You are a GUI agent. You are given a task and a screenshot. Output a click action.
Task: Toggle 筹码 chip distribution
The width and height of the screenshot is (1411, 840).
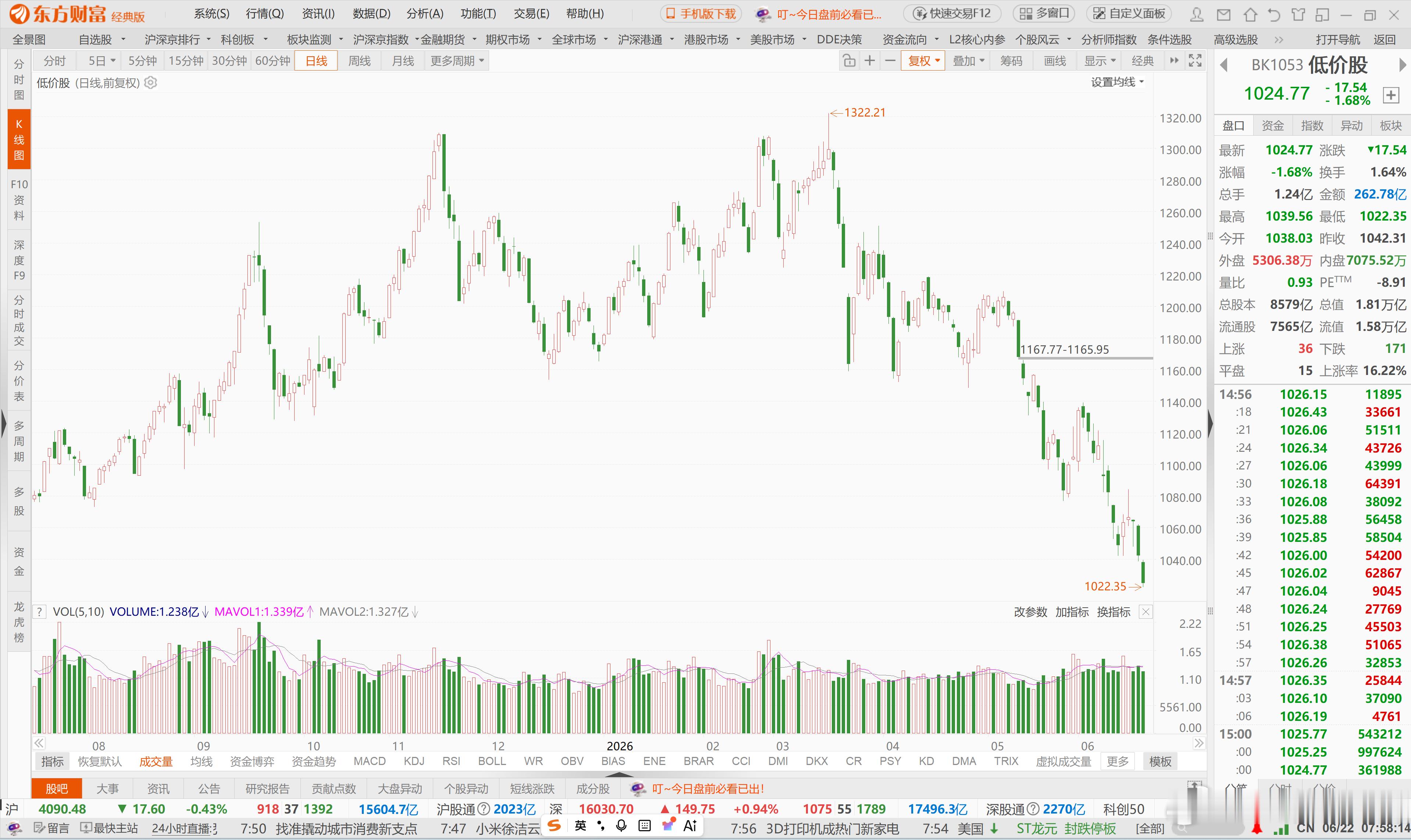click(x=1011, y=61)
